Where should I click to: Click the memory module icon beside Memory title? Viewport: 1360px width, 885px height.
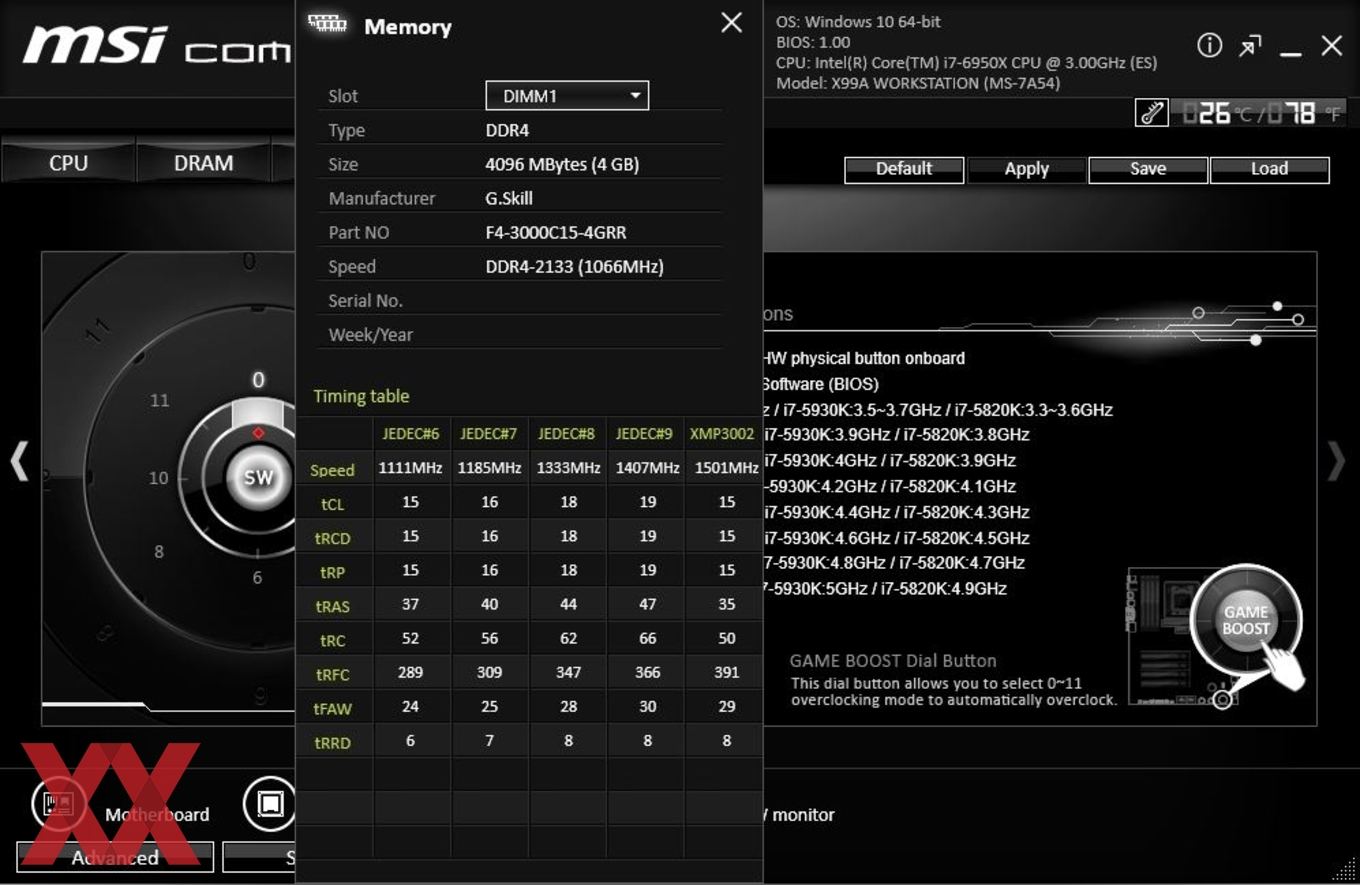pos(328,24)
